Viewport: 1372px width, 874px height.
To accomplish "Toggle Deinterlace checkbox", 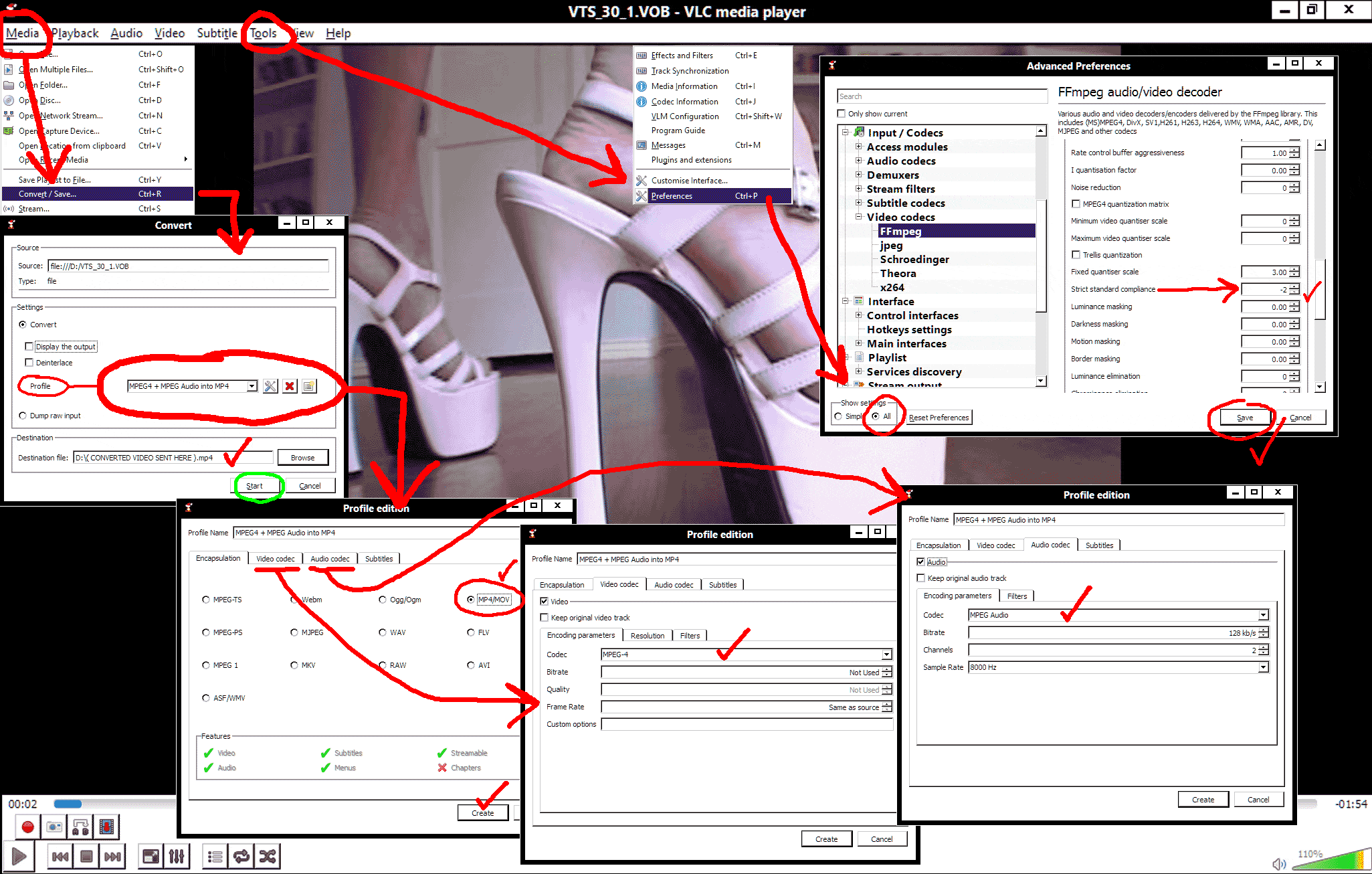I will click(x=29, y=363).
